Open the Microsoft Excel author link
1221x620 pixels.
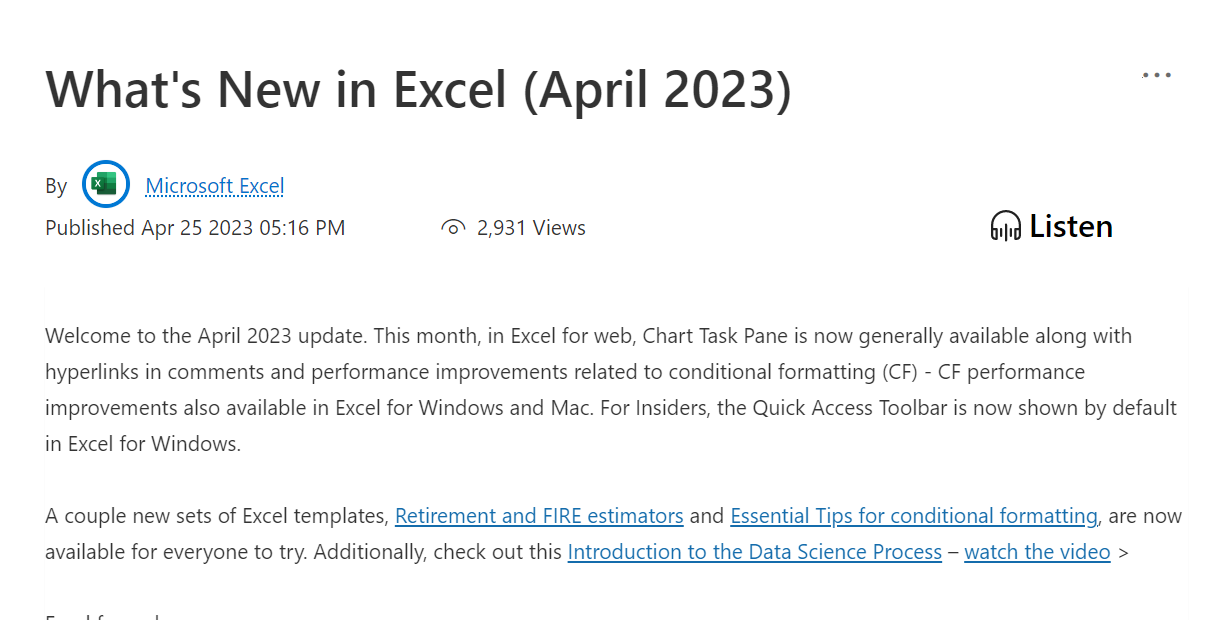click(214, 186)
